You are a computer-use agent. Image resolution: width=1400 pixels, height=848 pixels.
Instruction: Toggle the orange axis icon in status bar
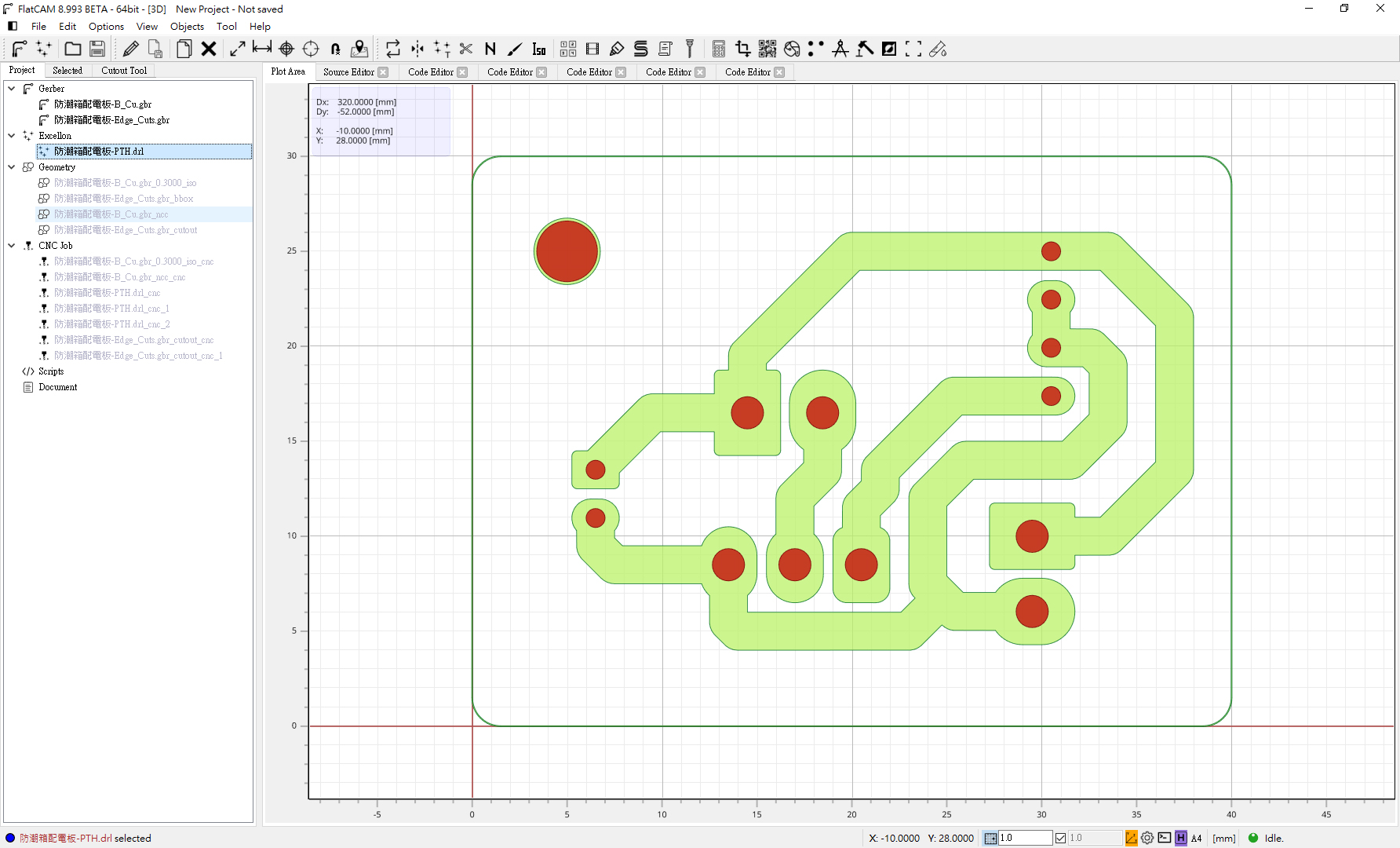coord(1131,838)
